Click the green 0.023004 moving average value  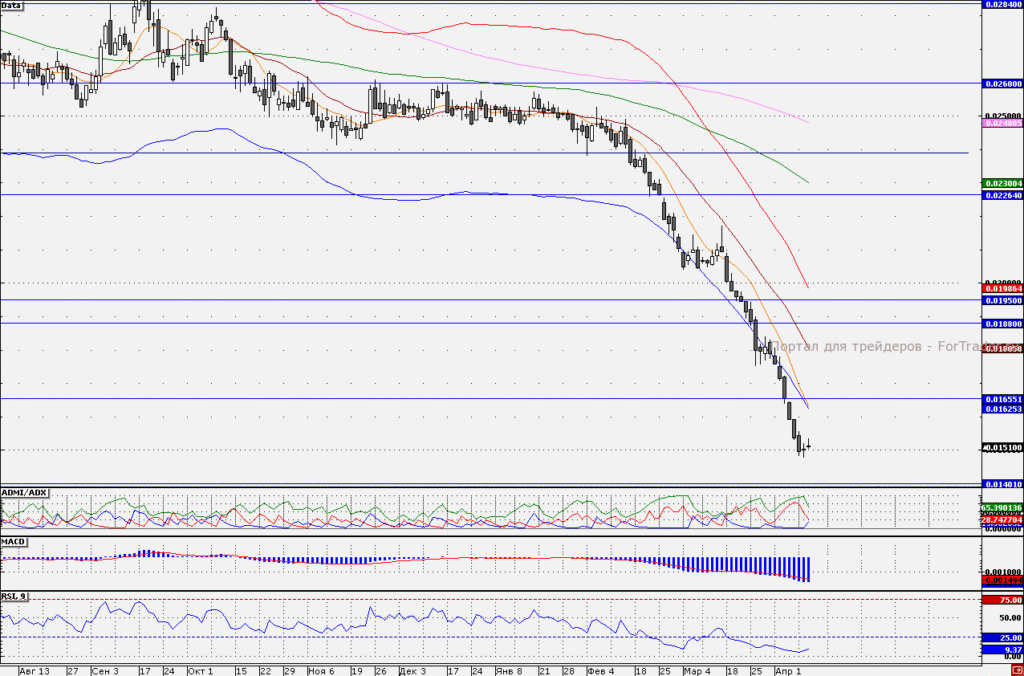tap(1003, 184)
